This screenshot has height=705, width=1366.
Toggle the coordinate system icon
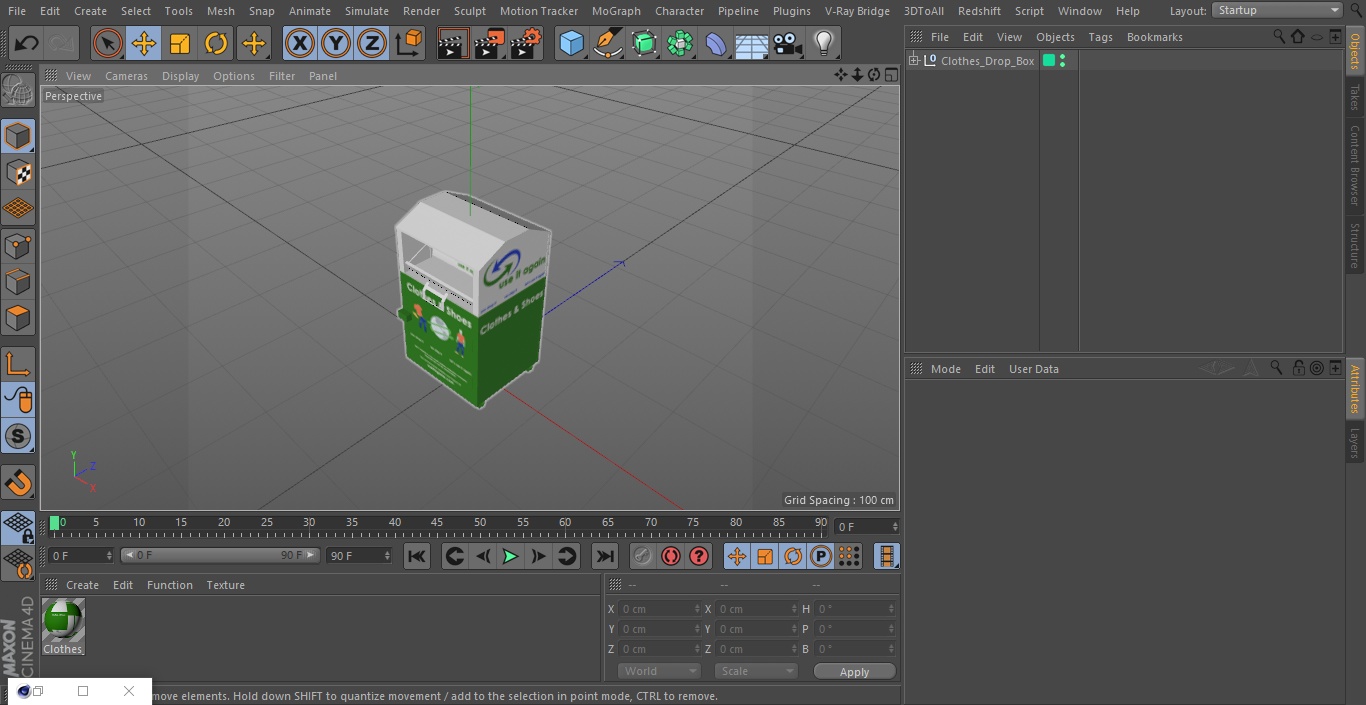pos(409,43)
